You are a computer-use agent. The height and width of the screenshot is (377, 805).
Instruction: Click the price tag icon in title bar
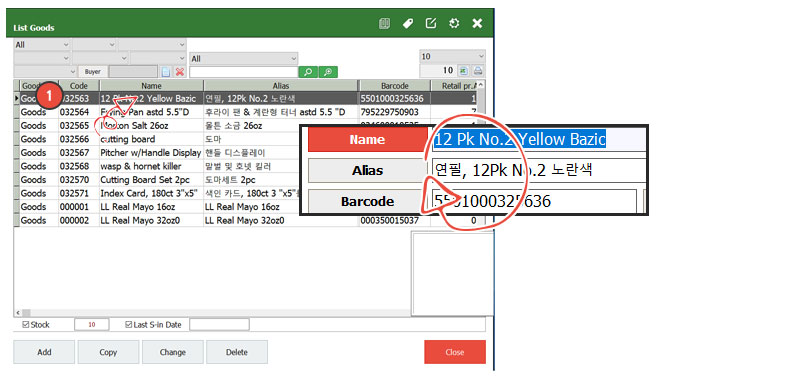point(408,23)
